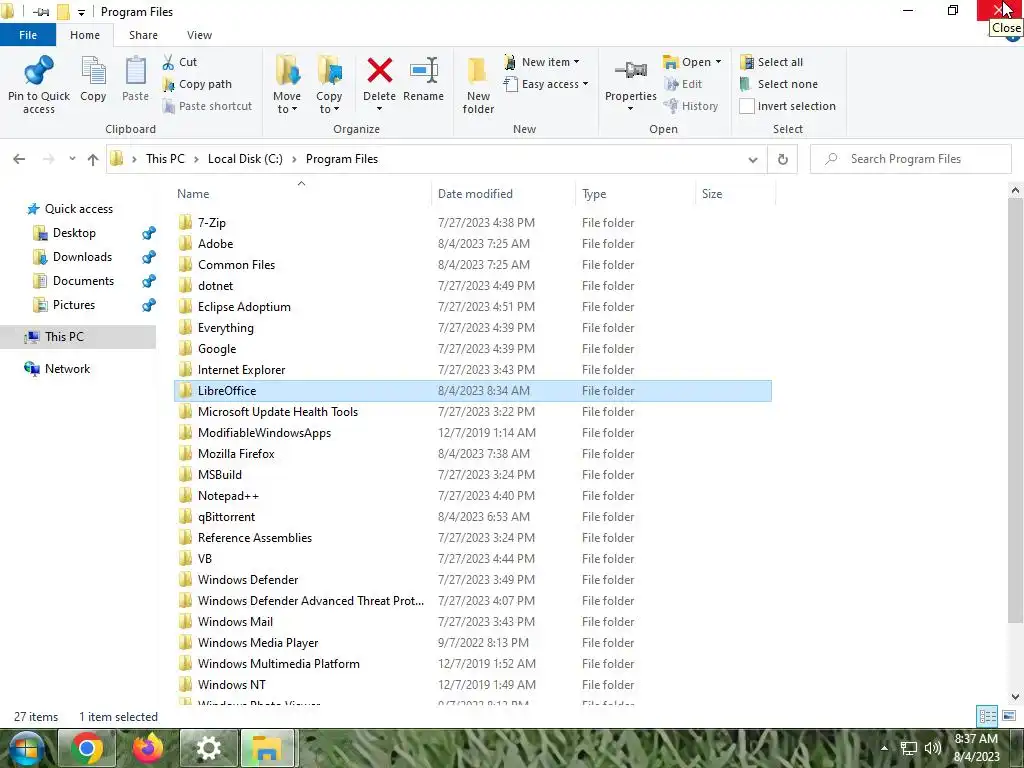Select Network in the navigation pane
Viewport: 1024px width, 768px height.
point(67,369)
